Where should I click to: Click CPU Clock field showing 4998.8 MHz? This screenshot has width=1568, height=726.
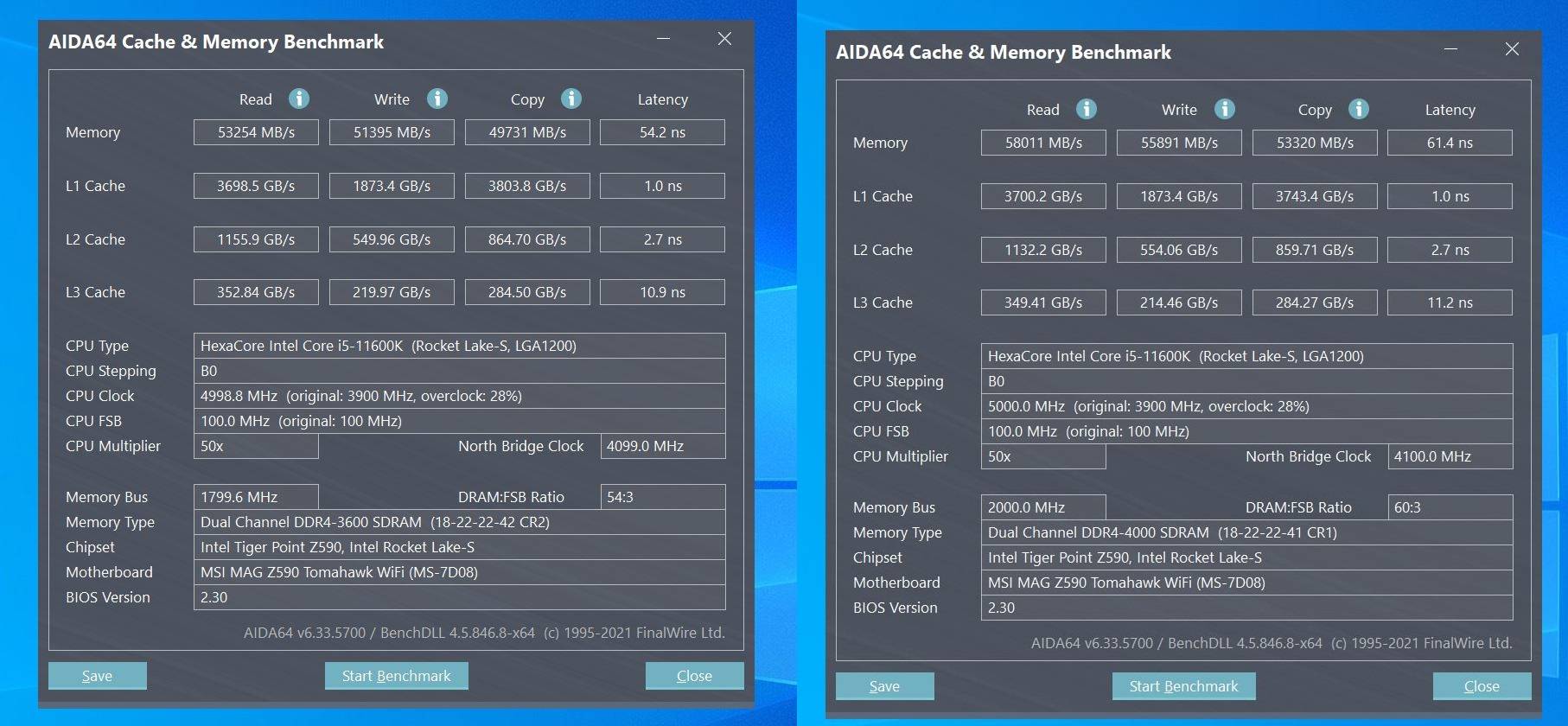tap(460, 396)
